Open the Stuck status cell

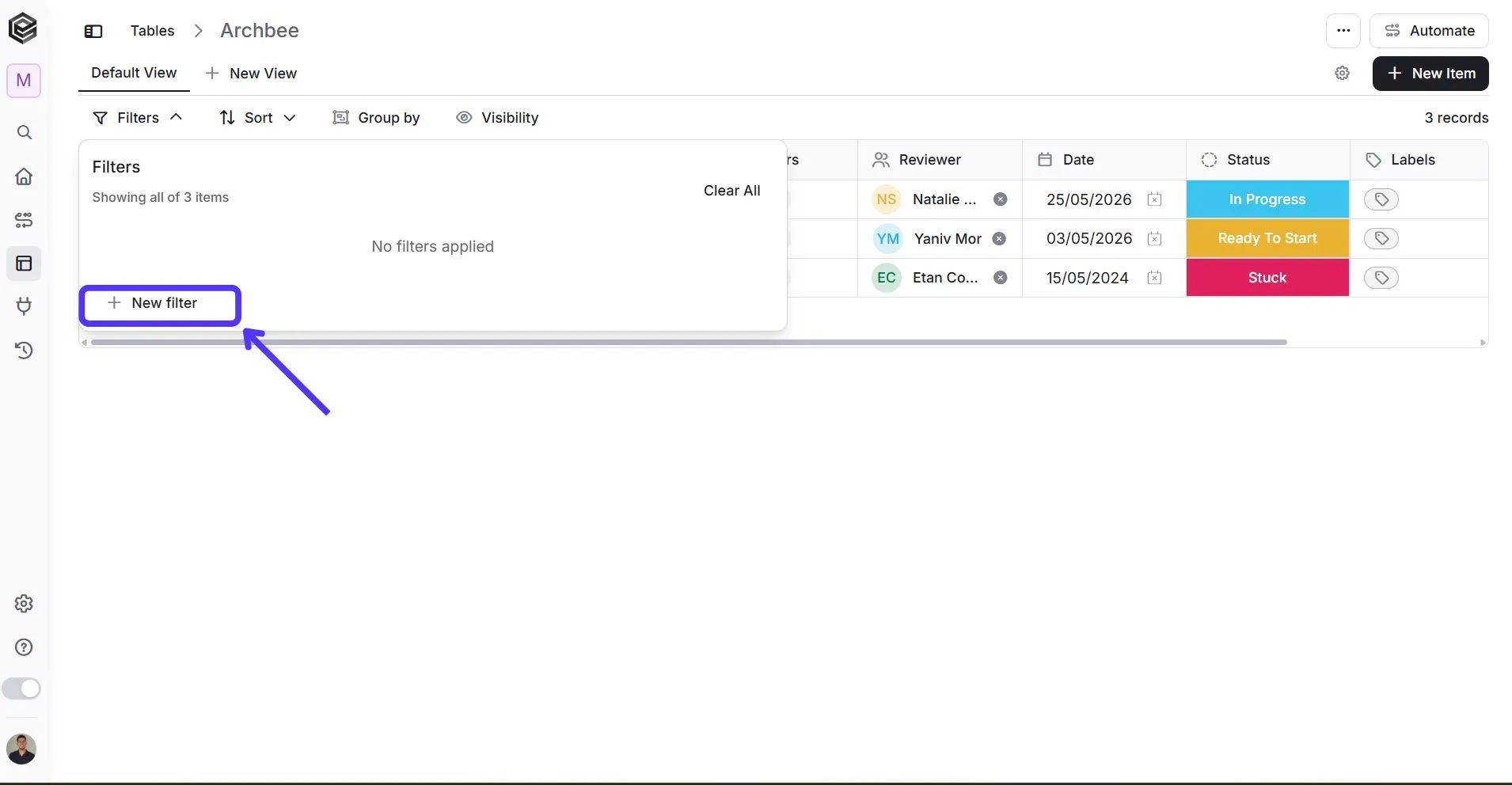pyautogui.click(x=1267, y=278)
